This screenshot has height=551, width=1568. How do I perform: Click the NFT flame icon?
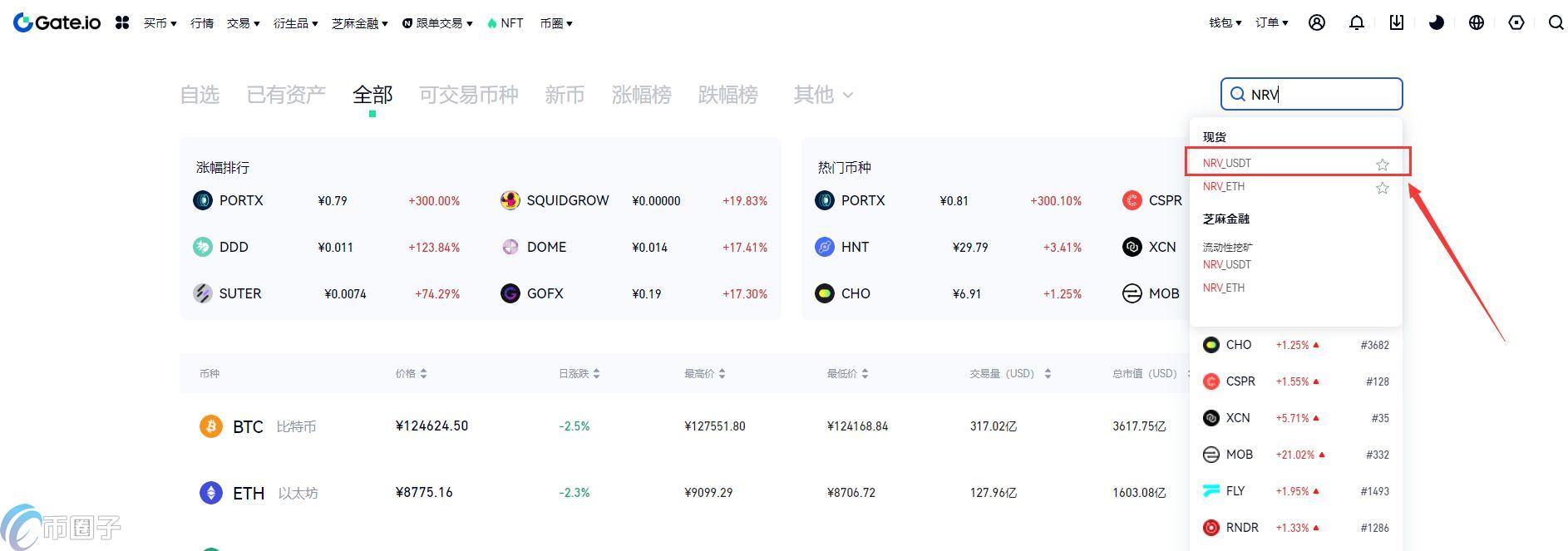click(492, 23)
